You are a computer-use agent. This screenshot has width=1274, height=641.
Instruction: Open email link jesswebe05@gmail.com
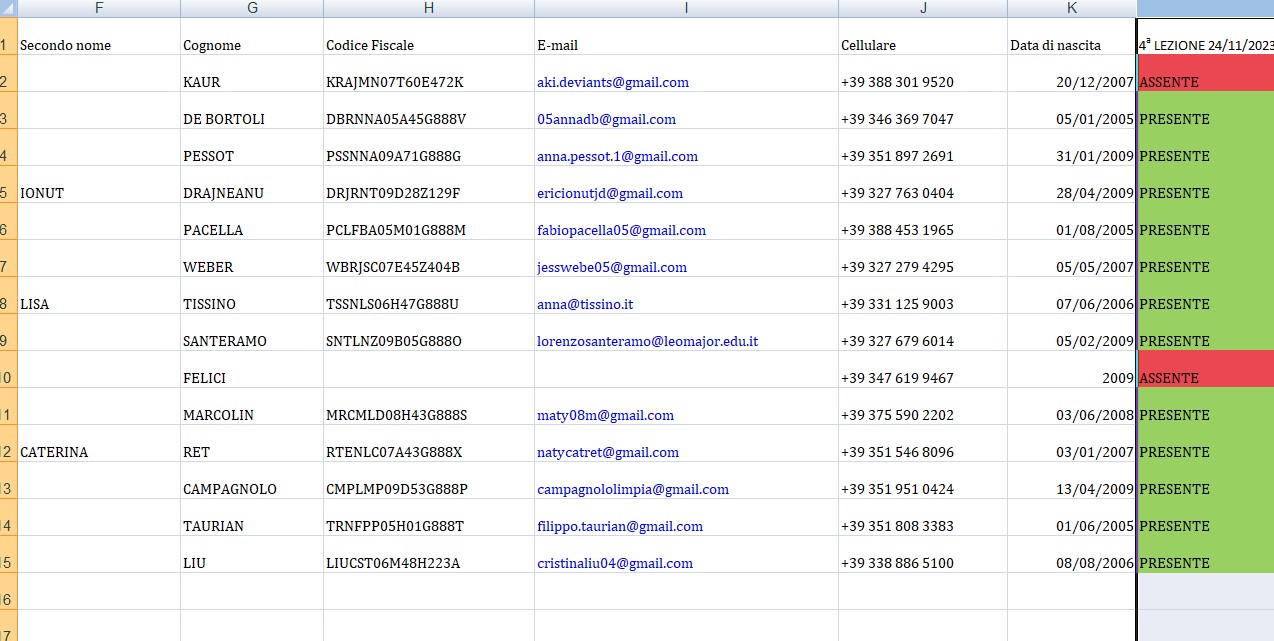point(612,267)
